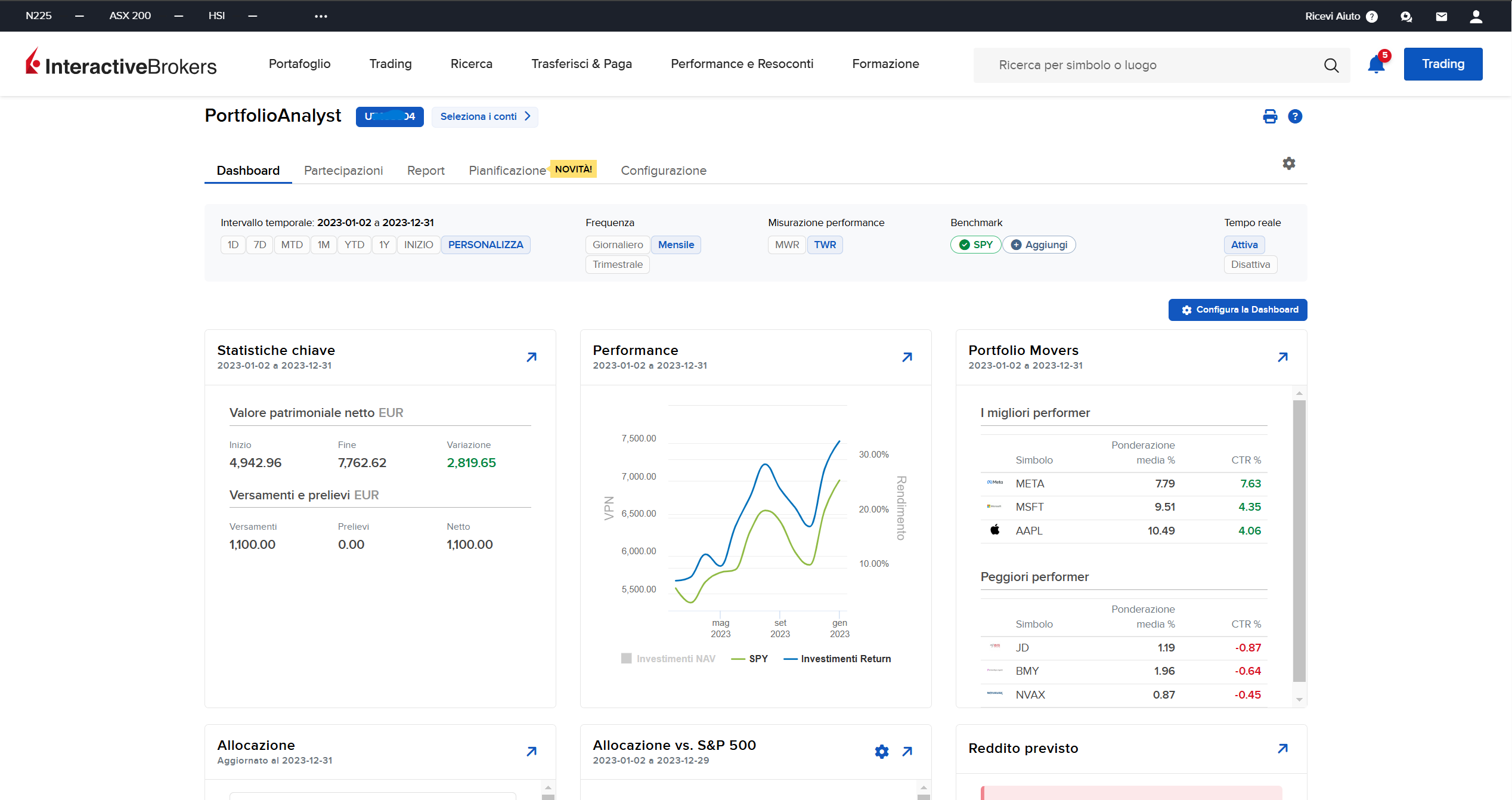Switch to the Report tab
The image size is (1512, 800).
(x=426, y=171)
